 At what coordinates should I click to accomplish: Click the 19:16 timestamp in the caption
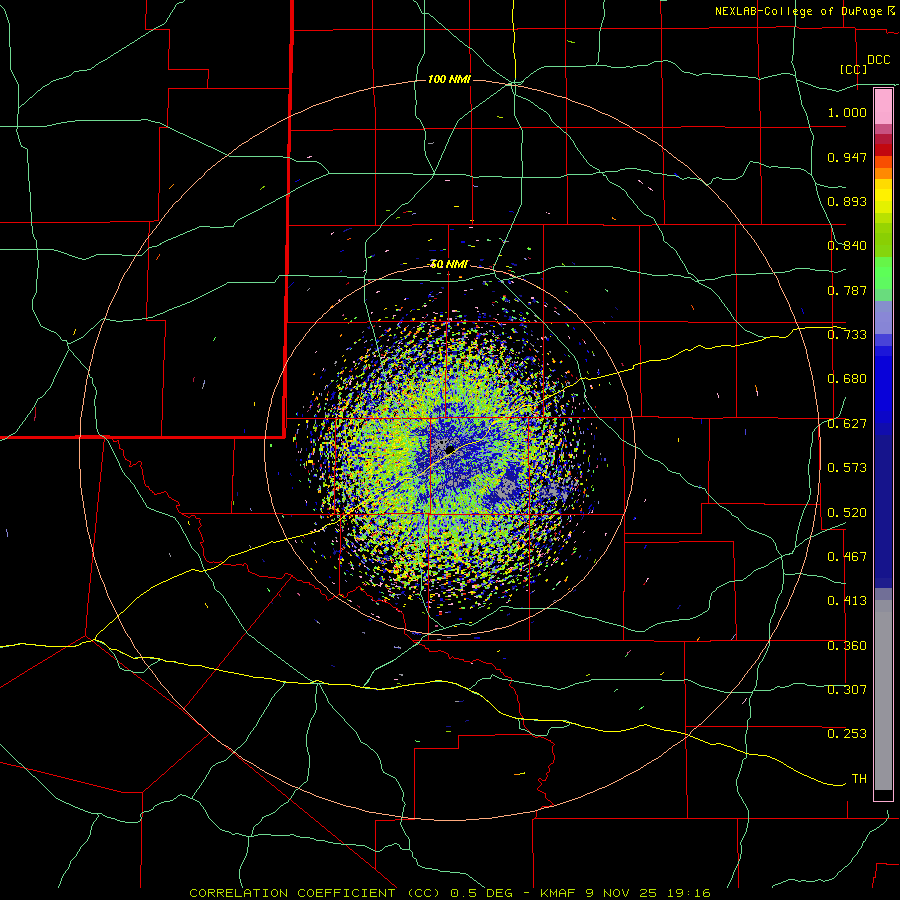click(x=689, y=893)
